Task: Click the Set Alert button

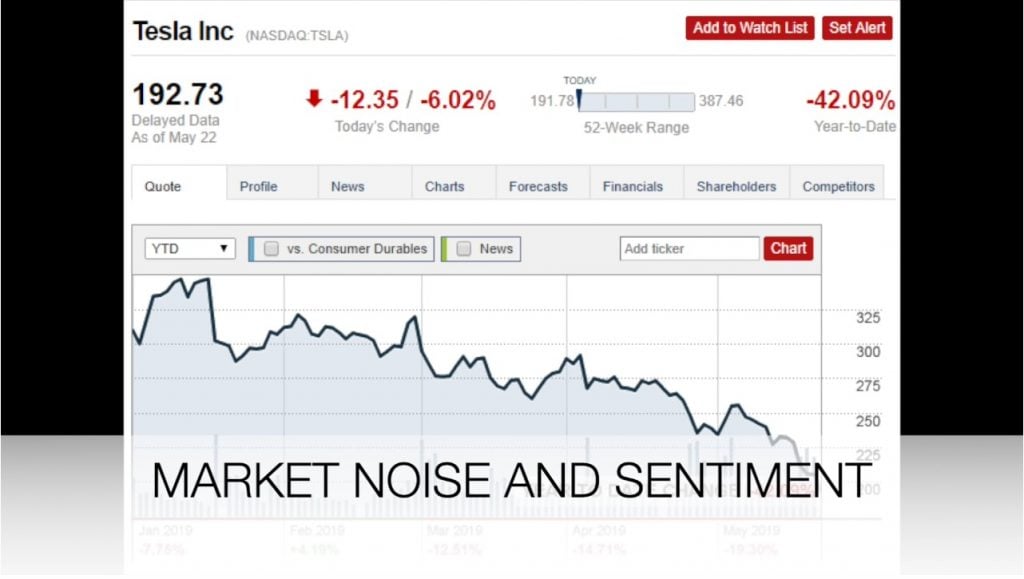Action: click(x=858, y=28)
